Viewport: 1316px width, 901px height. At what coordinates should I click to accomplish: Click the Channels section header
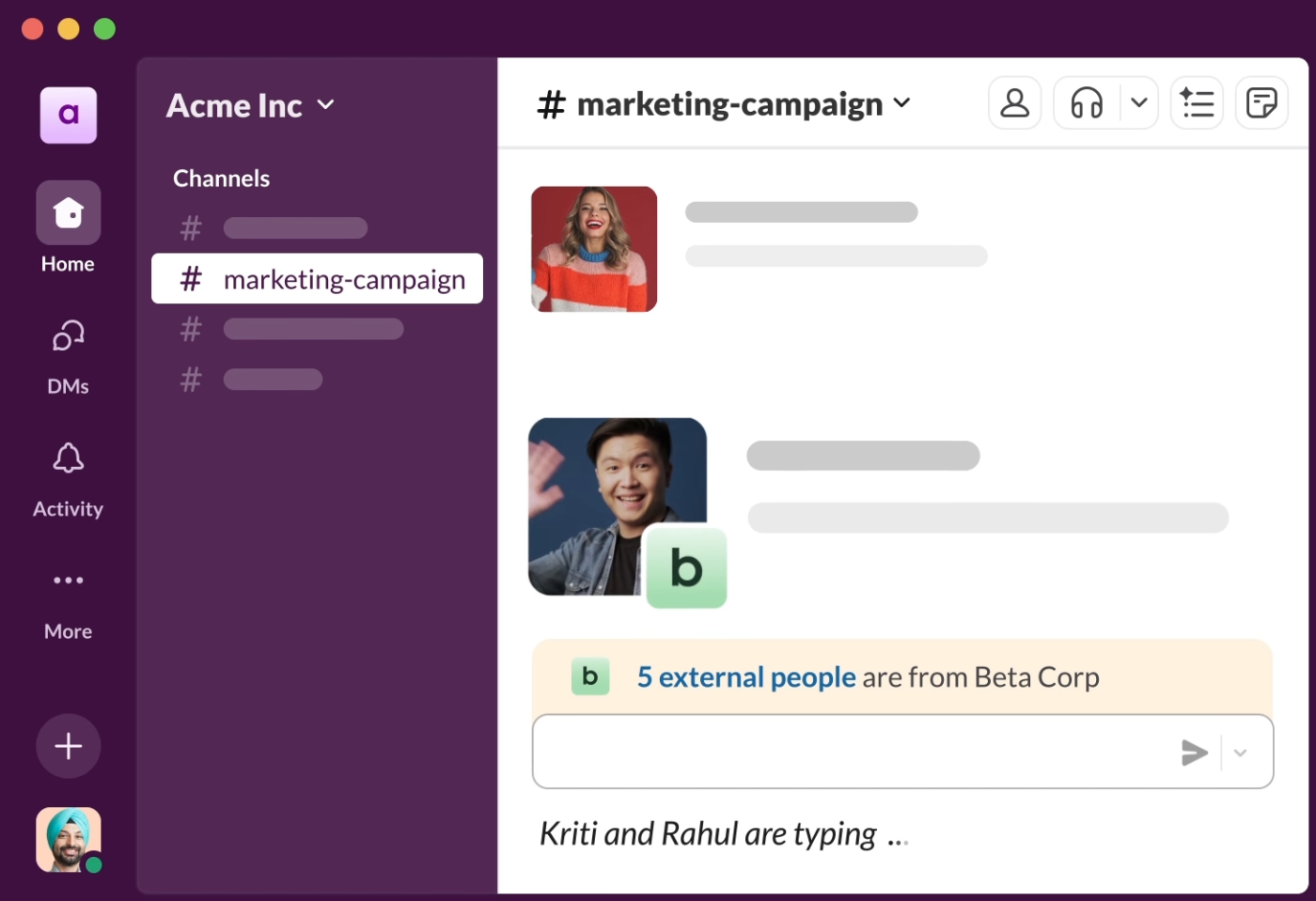tap(221, 178)
